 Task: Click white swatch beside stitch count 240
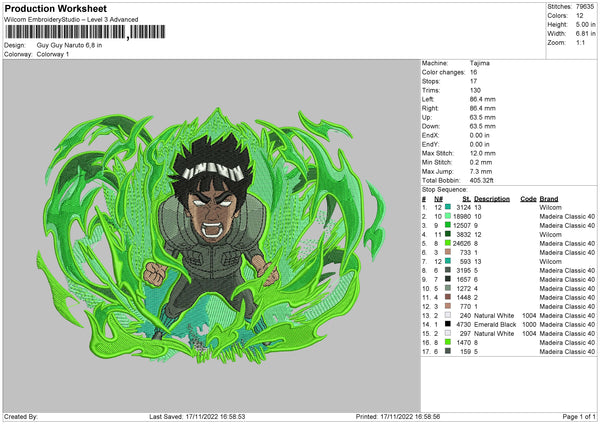(448, 315)
